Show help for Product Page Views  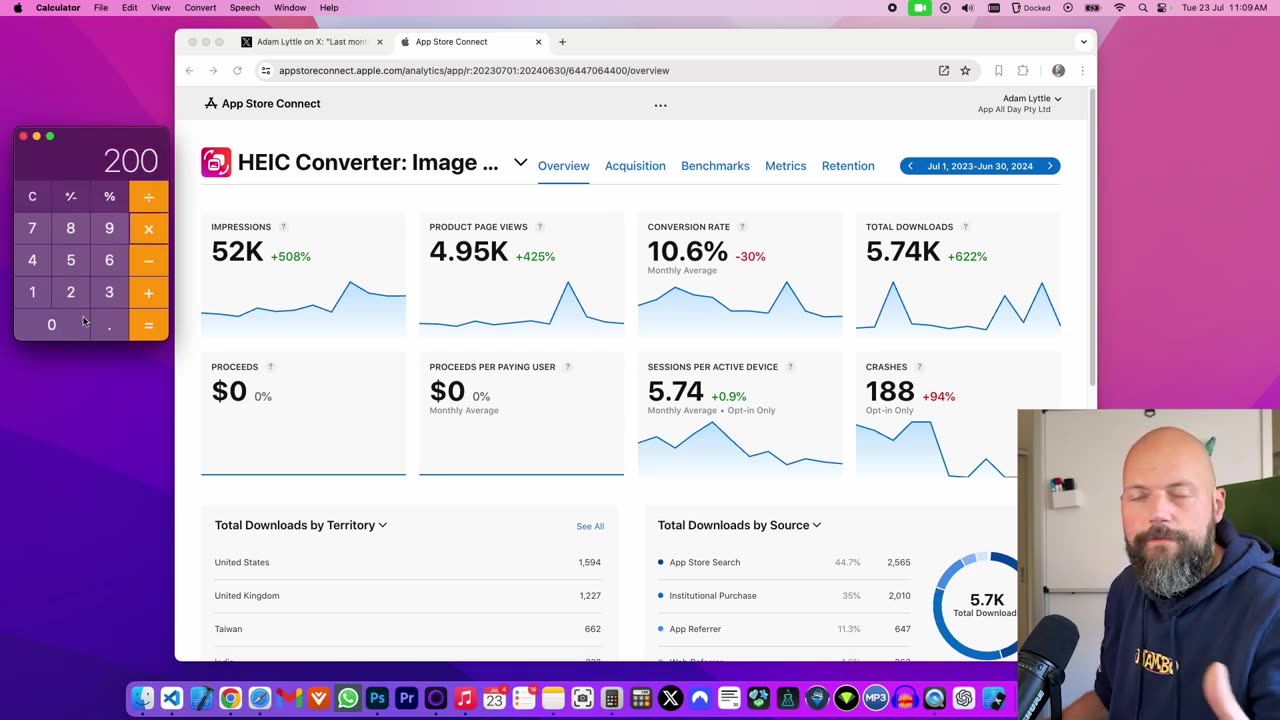540,227
